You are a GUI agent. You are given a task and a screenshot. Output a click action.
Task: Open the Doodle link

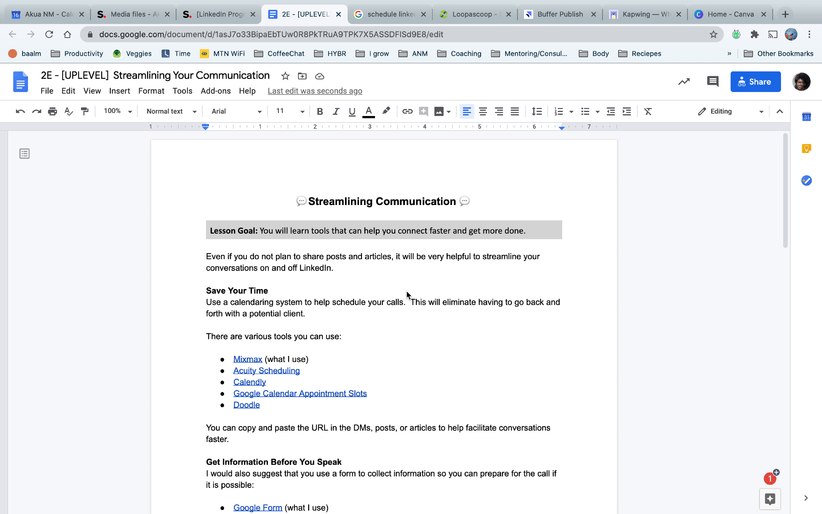(x=246, y=405)
